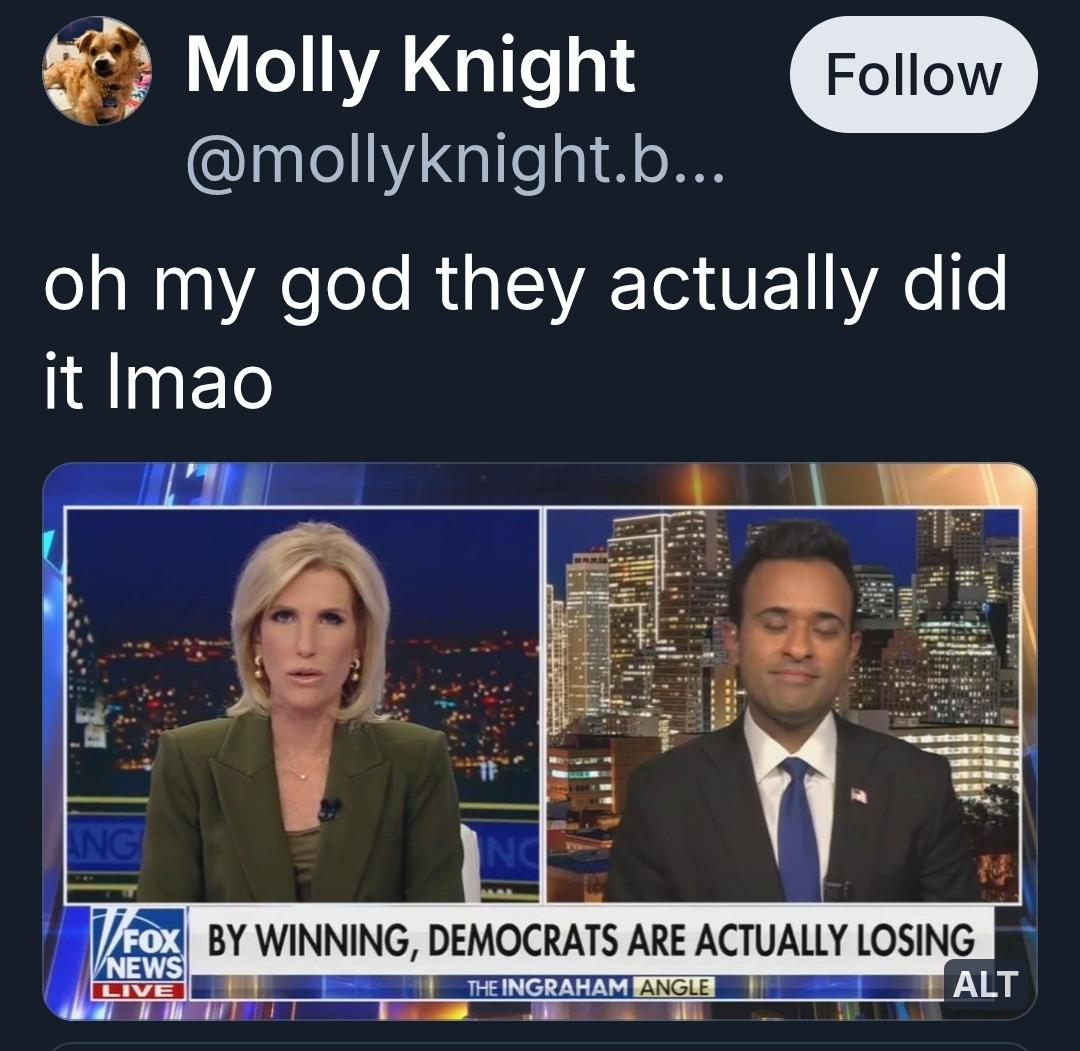Click the guest's blue necktie

pos(798,829)
